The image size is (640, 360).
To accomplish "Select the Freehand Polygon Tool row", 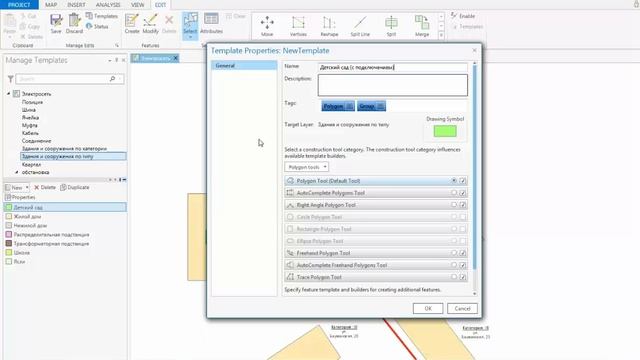I will click(x=376, y=253).
